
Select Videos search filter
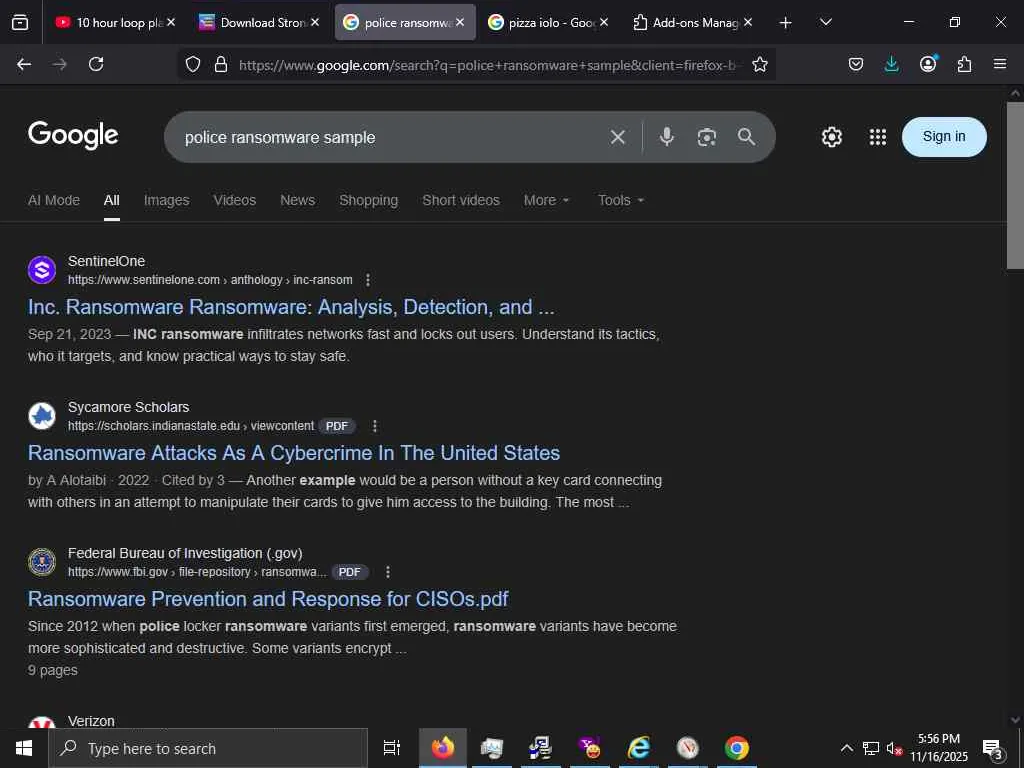click(x=234, y=200)
